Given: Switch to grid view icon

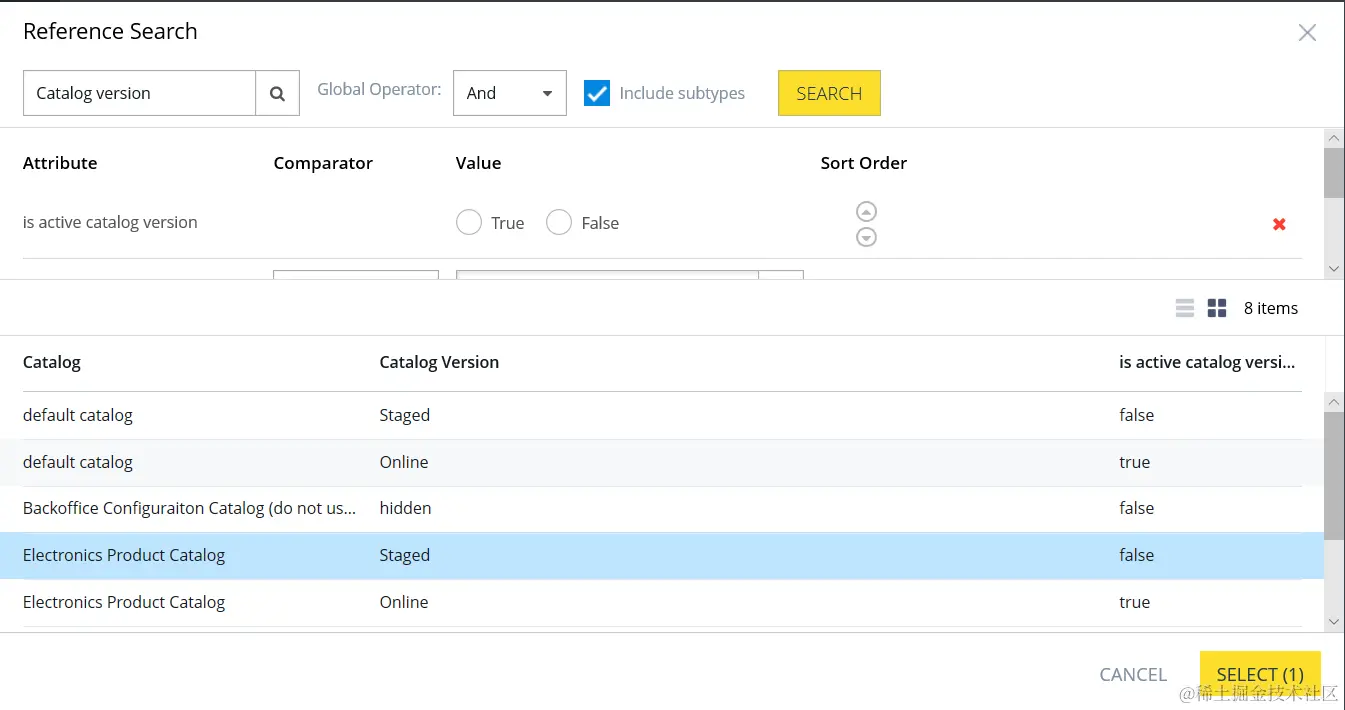Looking at the screenshot, I should (1217, 308).
